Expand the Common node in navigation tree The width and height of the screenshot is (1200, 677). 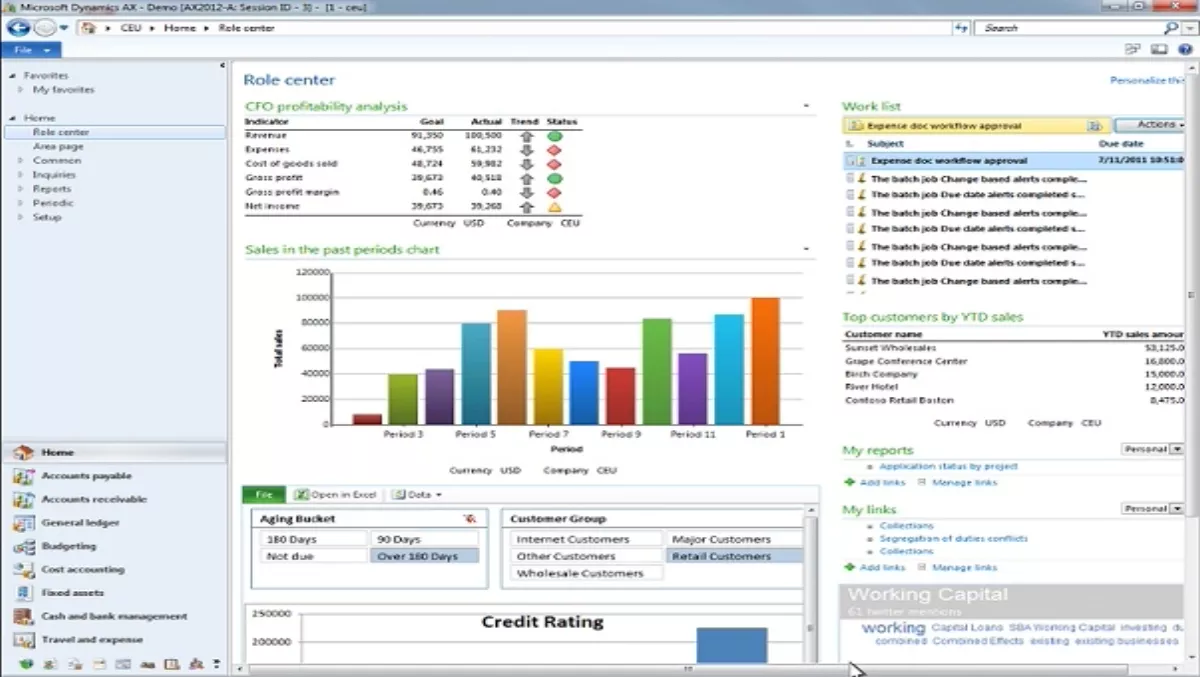tap(21, 160)
